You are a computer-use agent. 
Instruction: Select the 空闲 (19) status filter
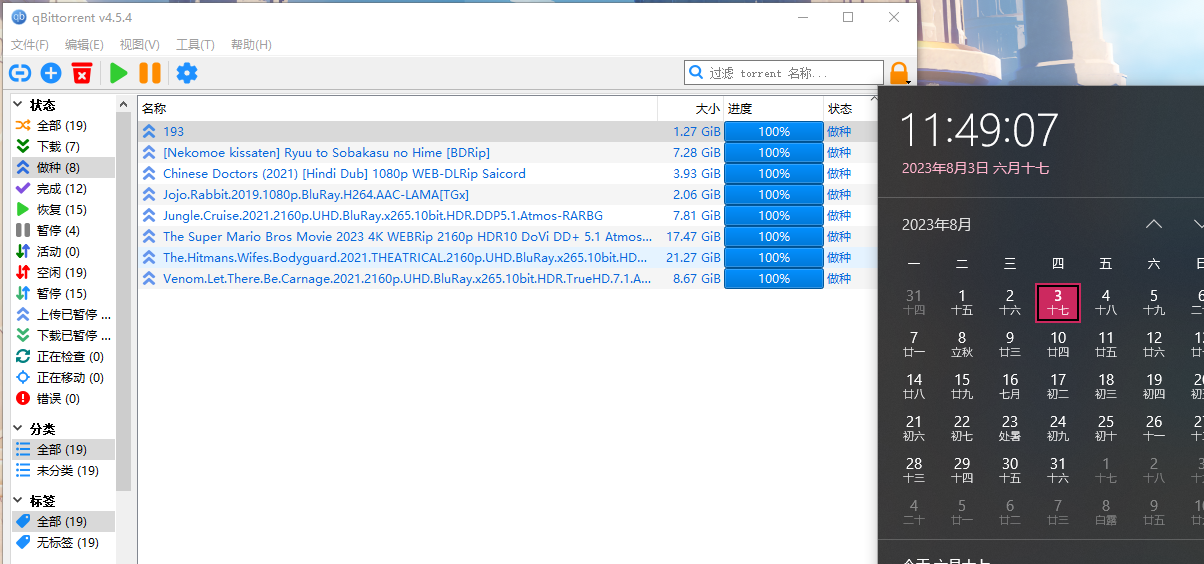tap(62, 273)
